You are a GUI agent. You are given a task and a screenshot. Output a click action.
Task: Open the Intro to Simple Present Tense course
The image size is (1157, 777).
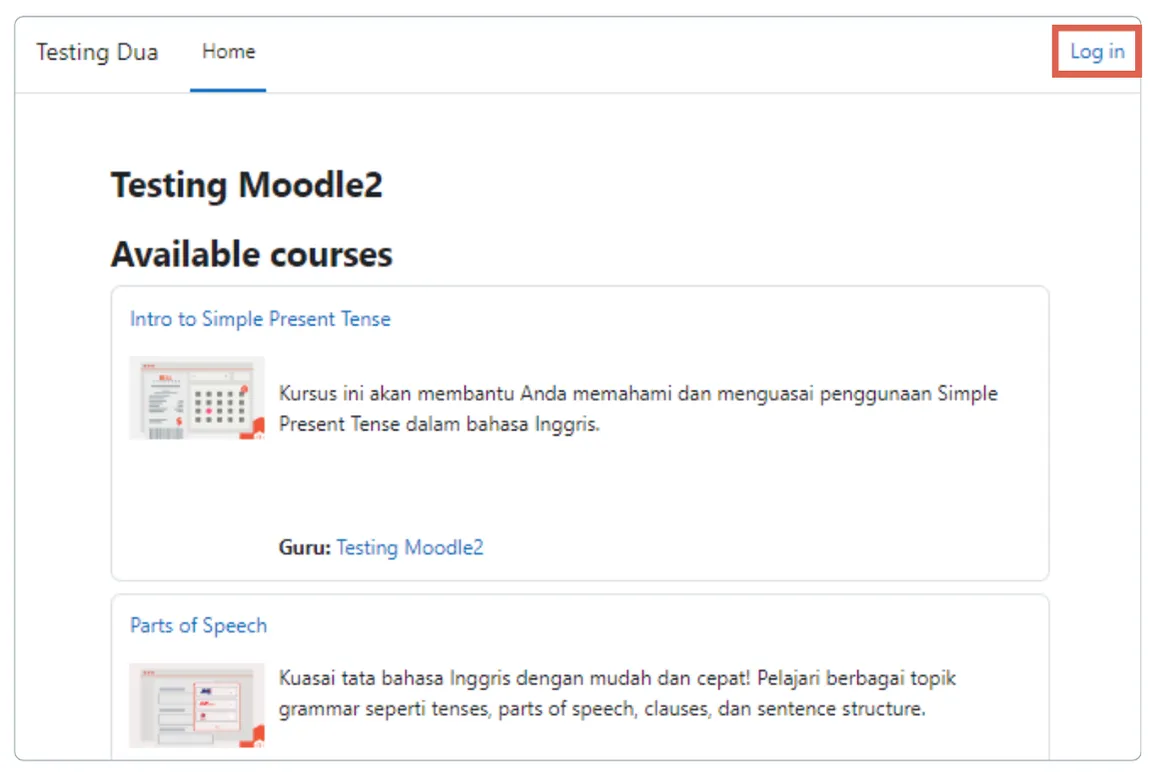click(x=260, y=319)
